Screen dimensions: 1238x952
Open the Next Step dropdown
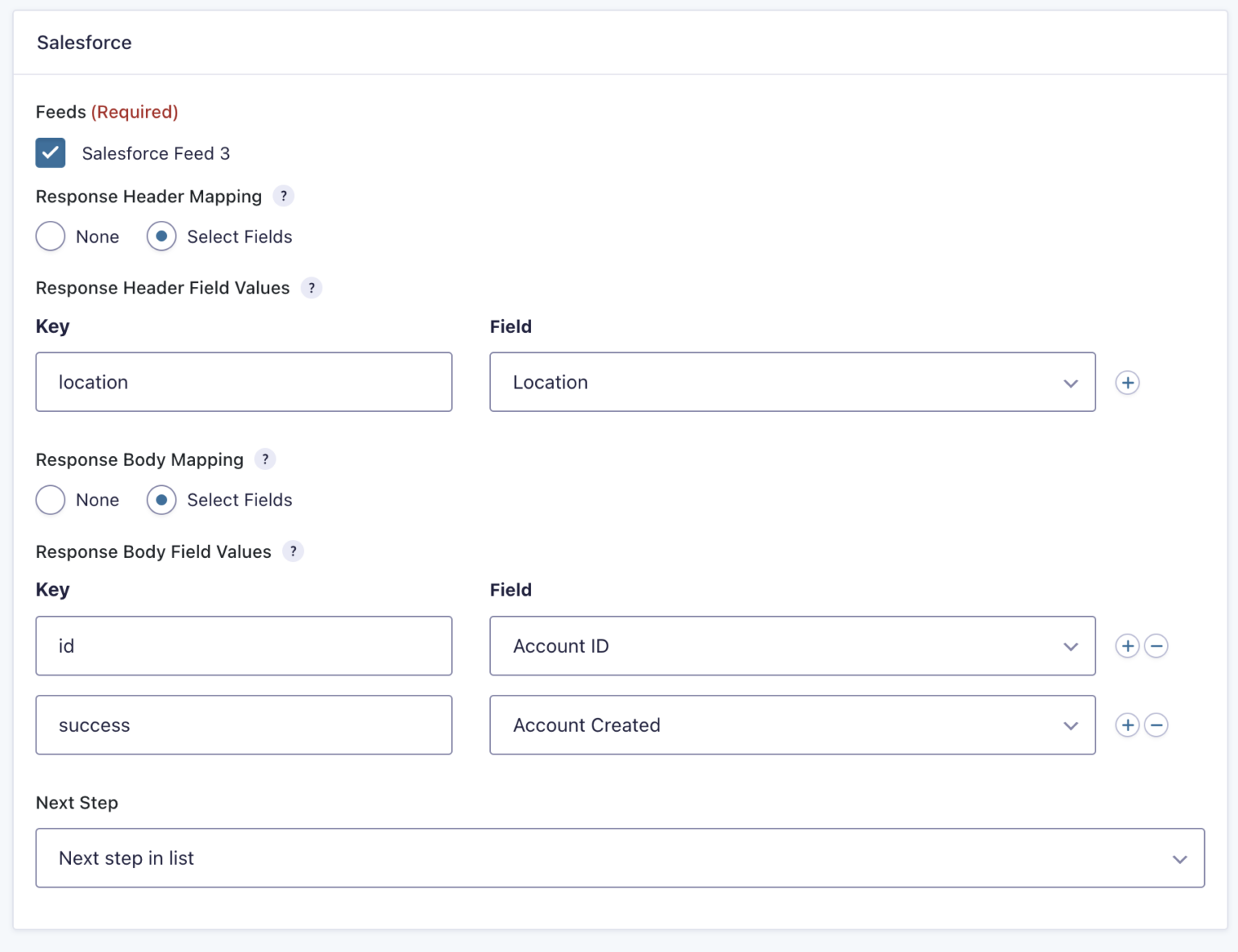click(1180, 858)
